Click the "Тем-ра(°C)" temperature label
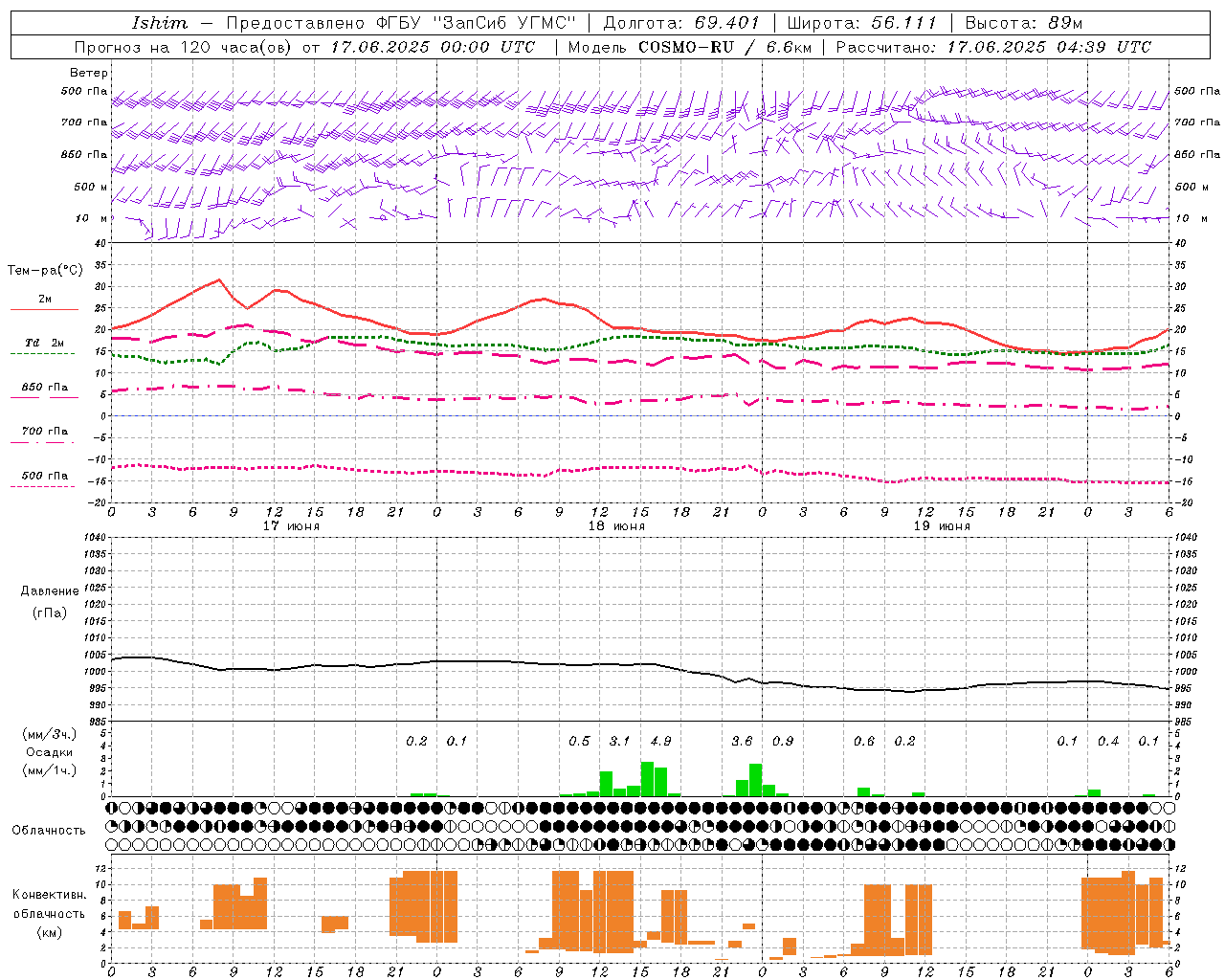 pyautogui.click(x=45, y=271)
